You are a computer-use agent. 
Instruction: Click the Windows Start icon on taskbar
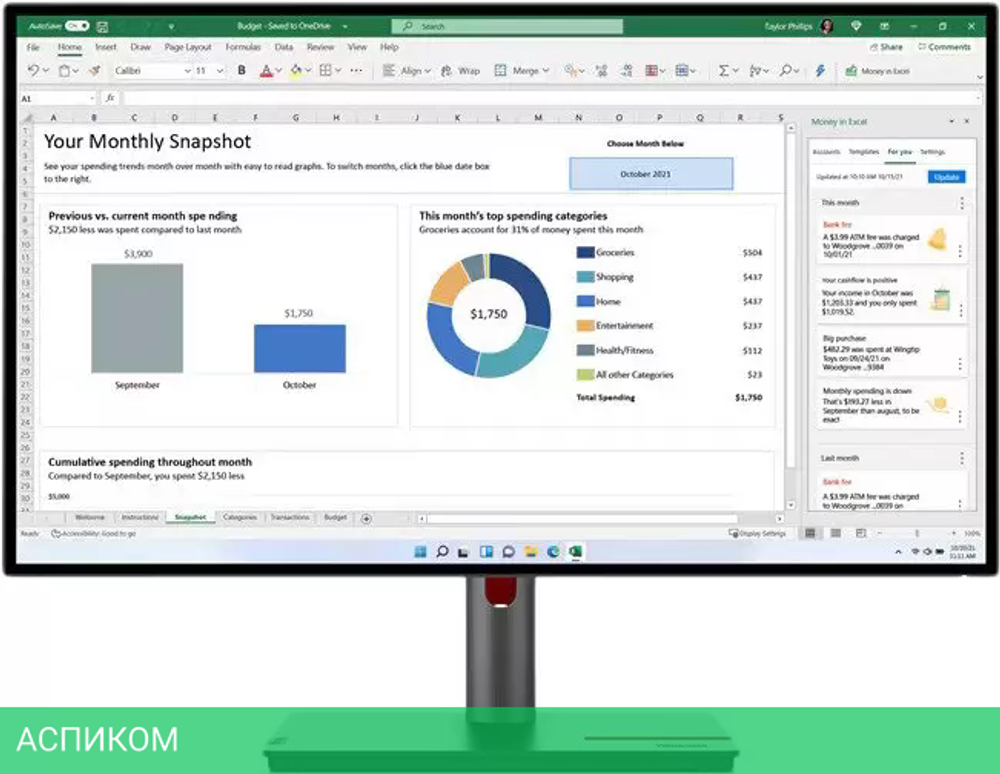(x=420, y=552)
